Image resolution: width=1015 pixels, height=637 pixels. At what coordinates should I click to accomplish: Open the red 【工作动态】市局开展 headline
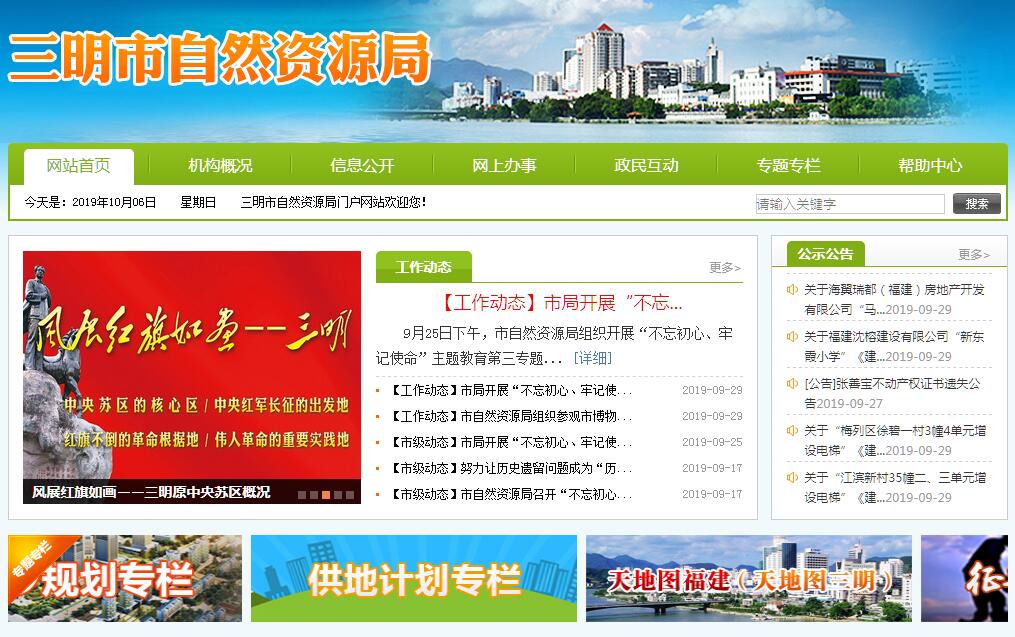[x=559, y=303]
